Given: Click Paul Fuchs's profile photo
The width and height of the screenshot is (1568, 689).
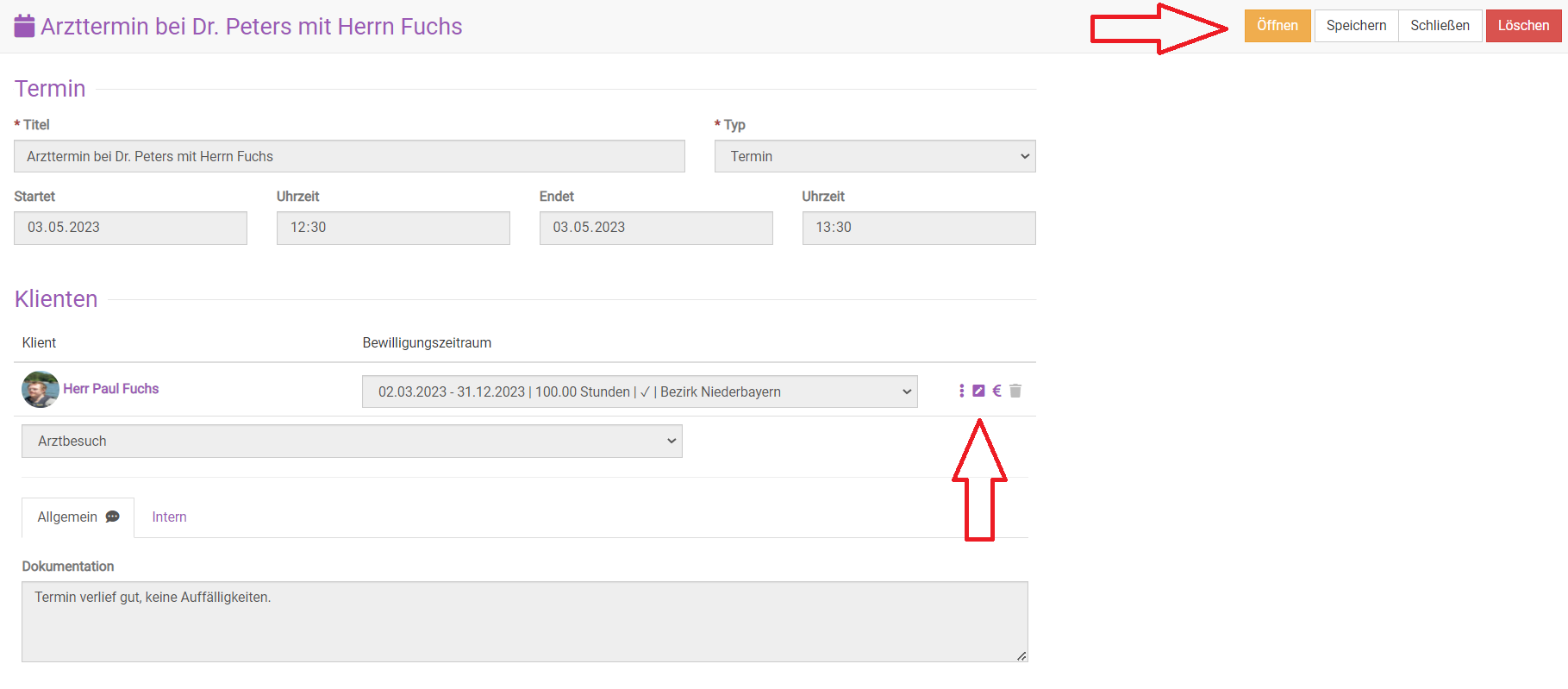Looking at the screenshot, I should click(x=40, y=390).
